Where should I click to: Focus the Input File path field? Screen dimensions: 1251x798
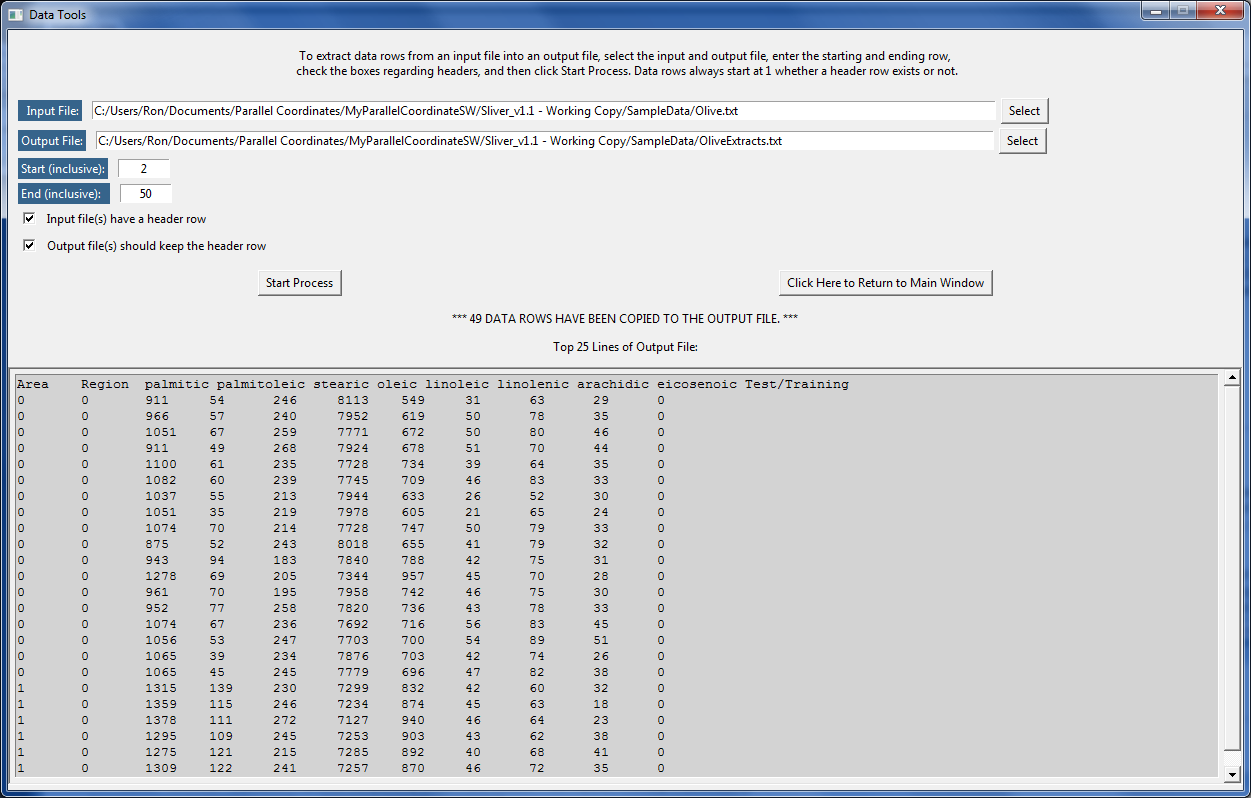[x=542, y=111]
